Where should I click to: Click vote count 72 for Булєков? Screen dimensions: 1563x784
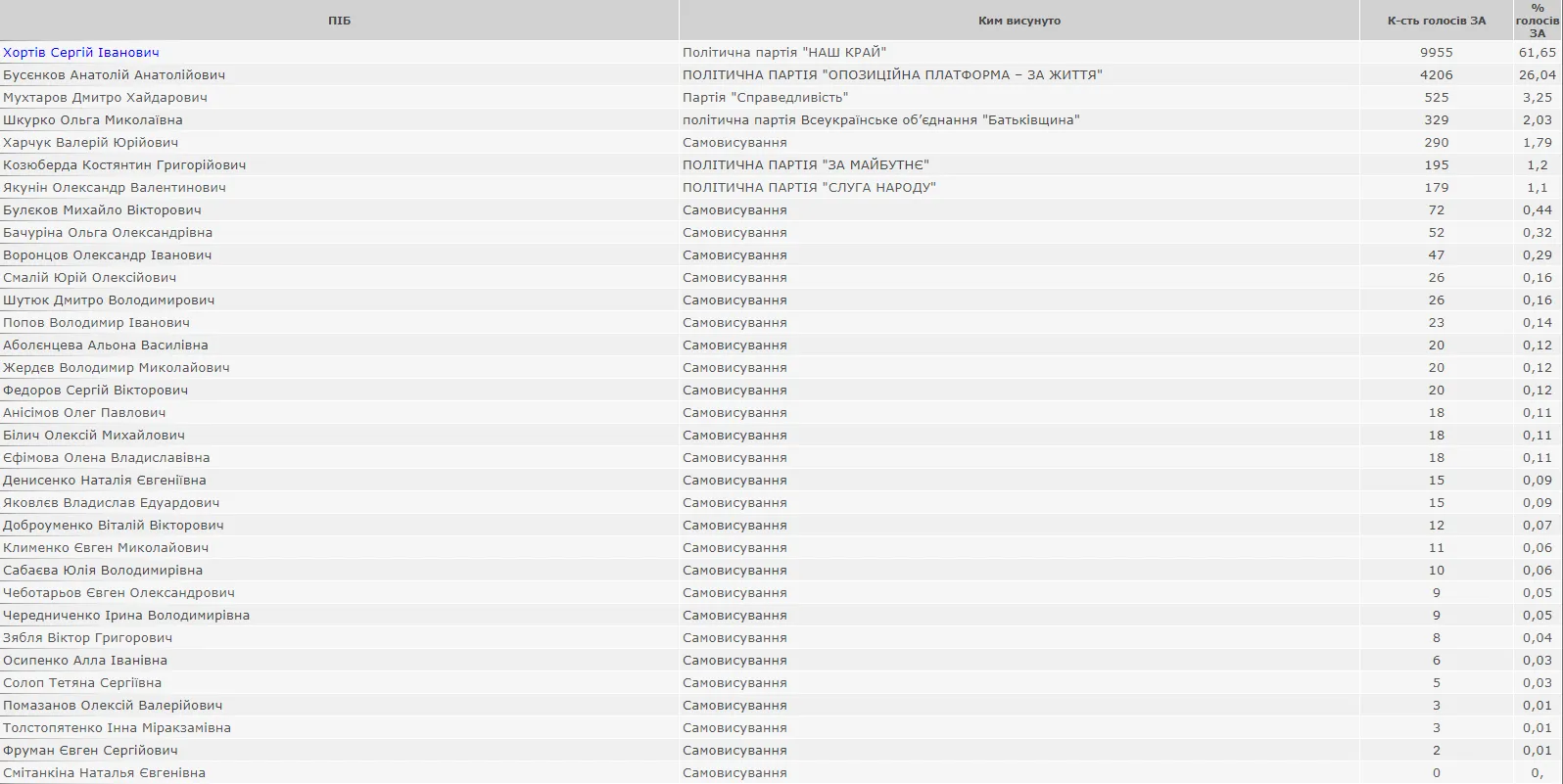pyautogui.click(x=1437, y=210)
